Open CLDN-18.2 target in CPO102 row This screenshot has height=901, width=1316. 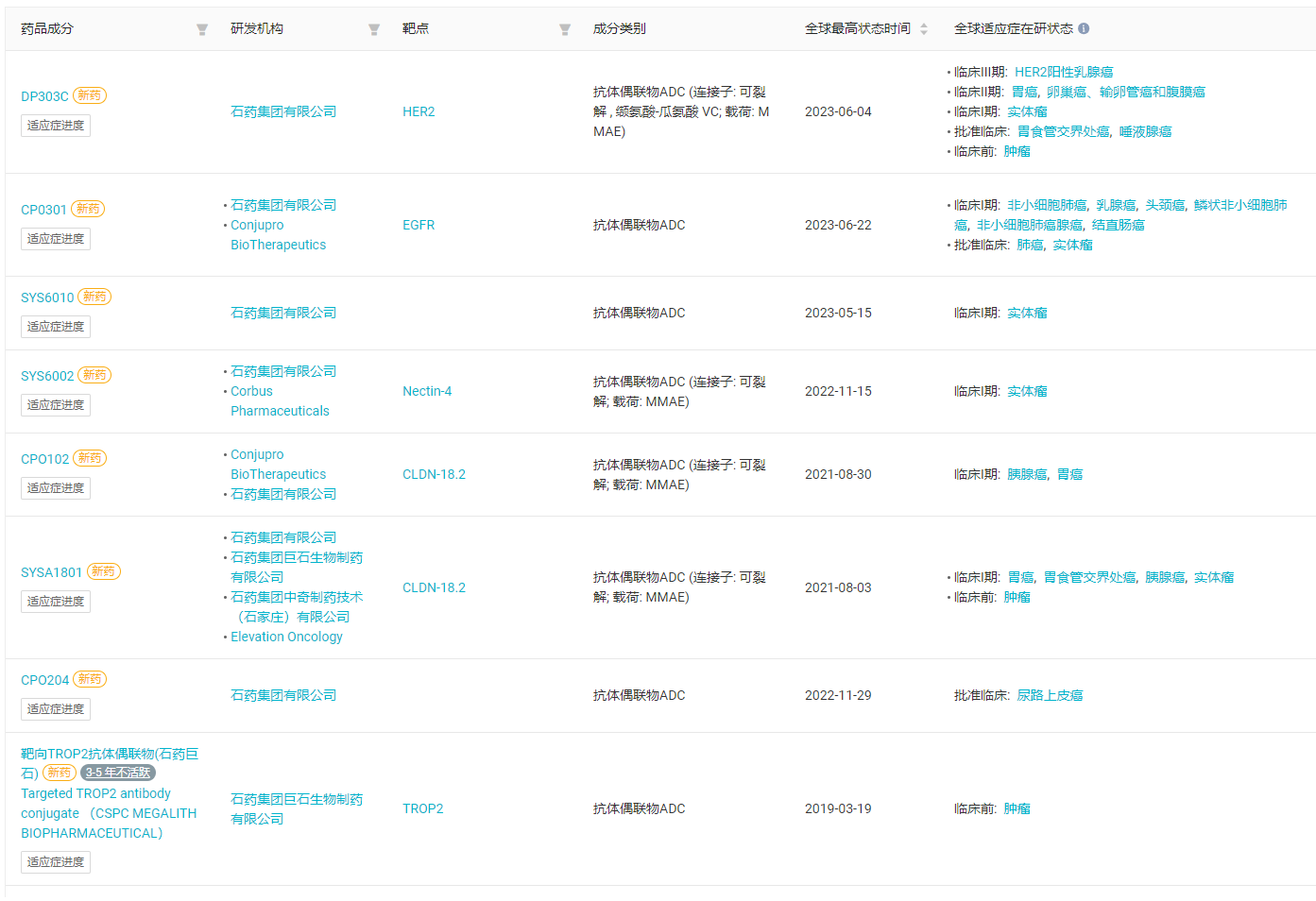click(434, 474)
